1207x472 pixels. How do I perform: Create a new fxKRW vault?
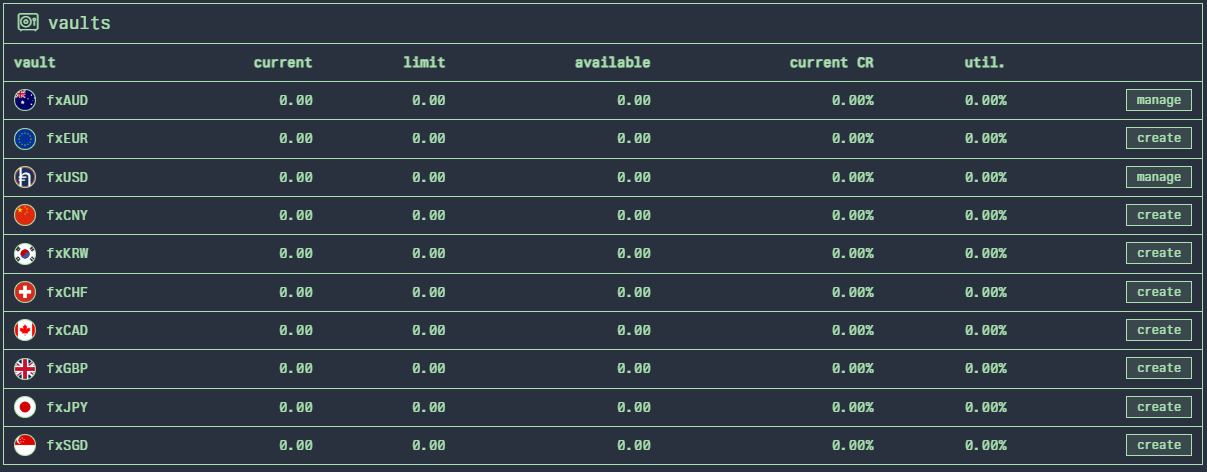[x=1158, y=254]
